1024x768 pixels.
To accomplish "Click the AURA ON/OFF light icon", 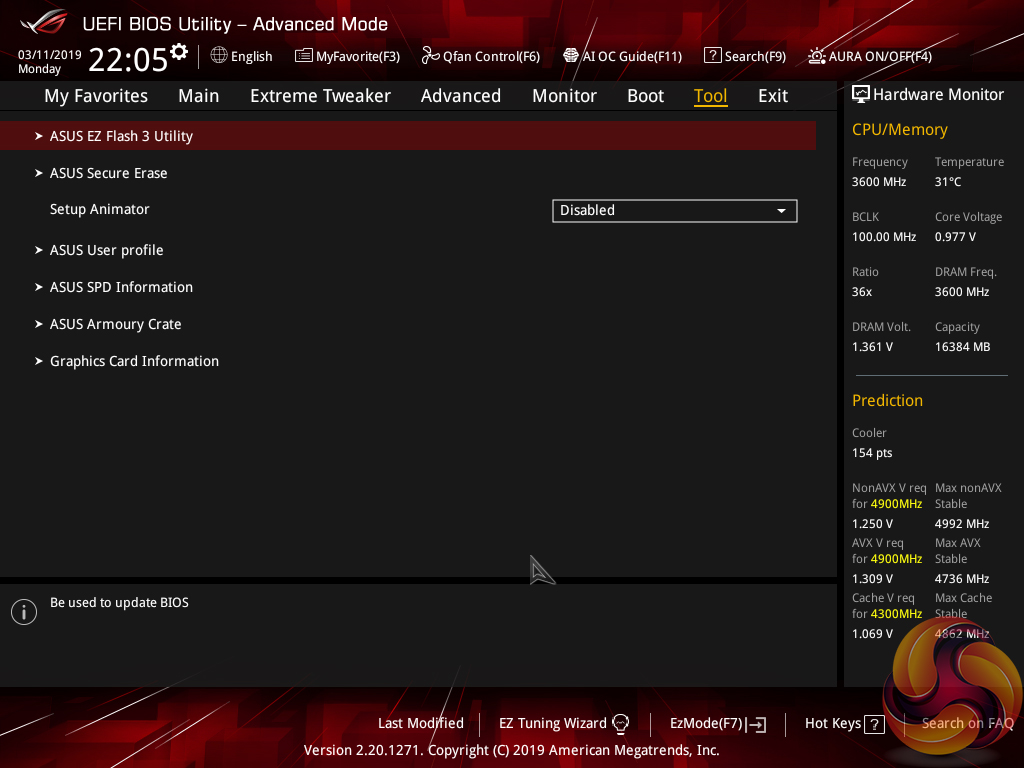I will pyautogui.click(x=816, y=56).
